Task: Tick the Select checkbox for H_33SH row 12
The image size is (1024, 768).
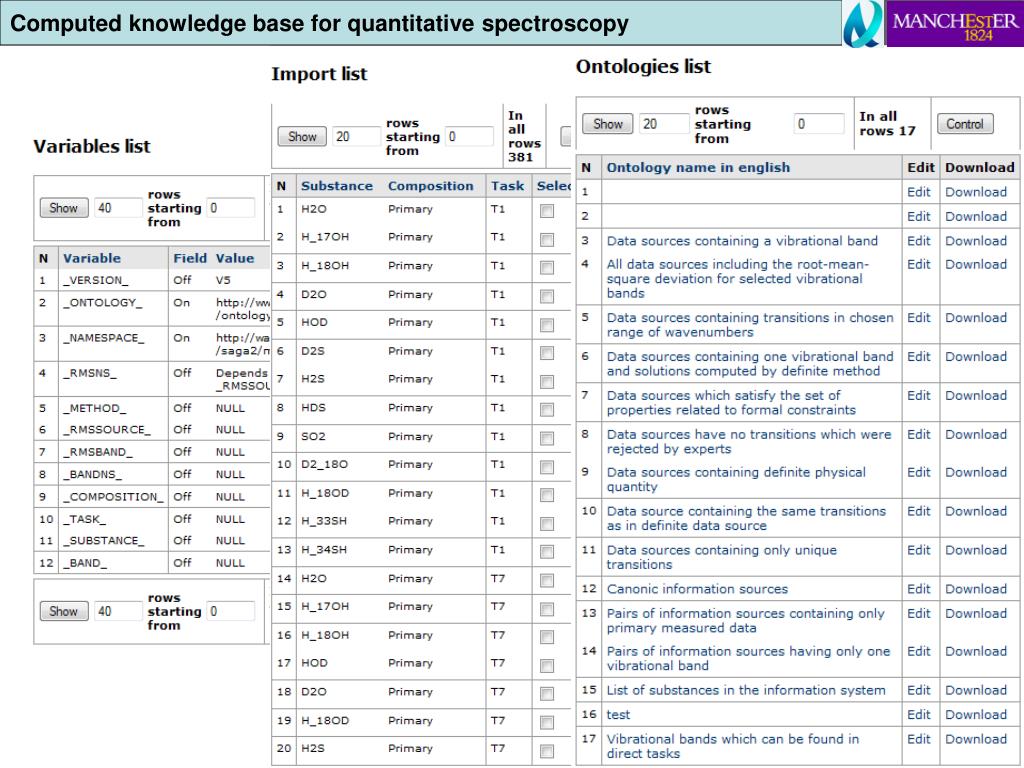Action: click(x=547, y=524)
